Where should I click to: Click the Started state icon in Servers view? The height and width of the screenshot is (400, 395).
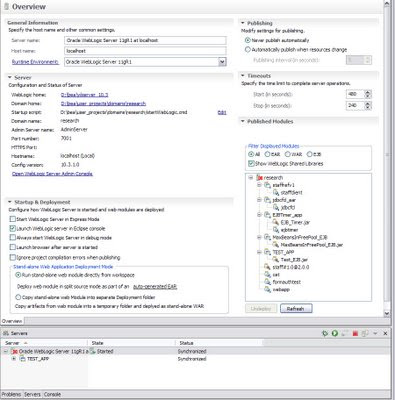(x=93, y=351)
